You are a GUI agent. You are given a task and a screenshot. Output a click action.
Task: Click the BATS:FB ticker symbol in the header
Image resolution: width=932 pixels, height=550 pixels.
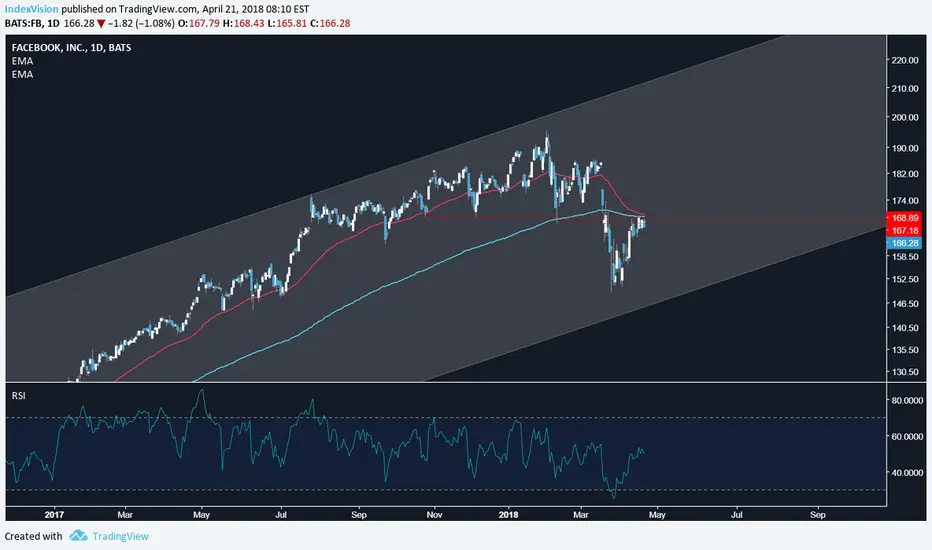point(23,23)
